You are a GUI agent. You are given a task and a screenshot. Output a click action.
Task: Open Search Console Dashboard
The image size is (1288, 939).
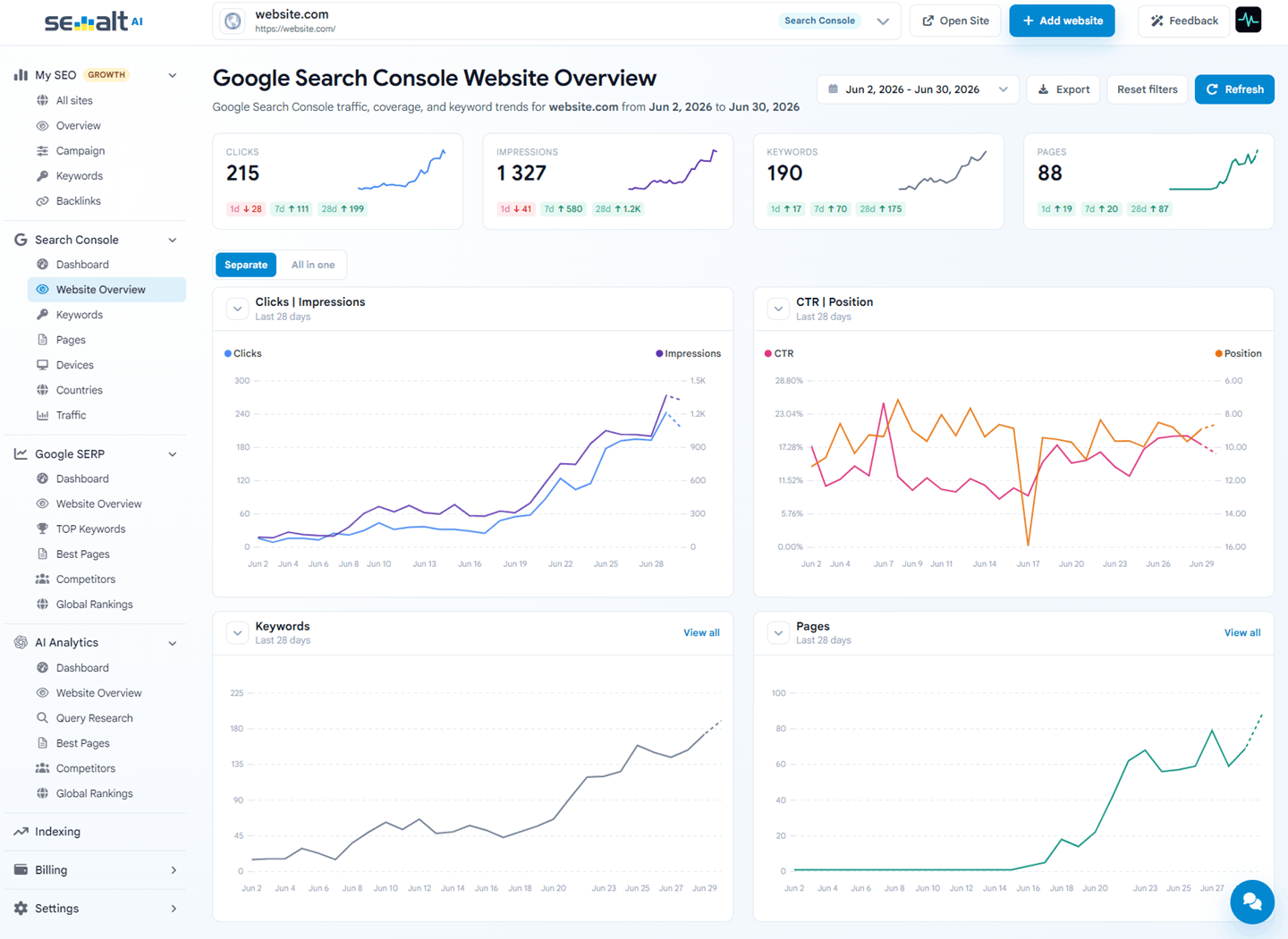click(82, 265)
